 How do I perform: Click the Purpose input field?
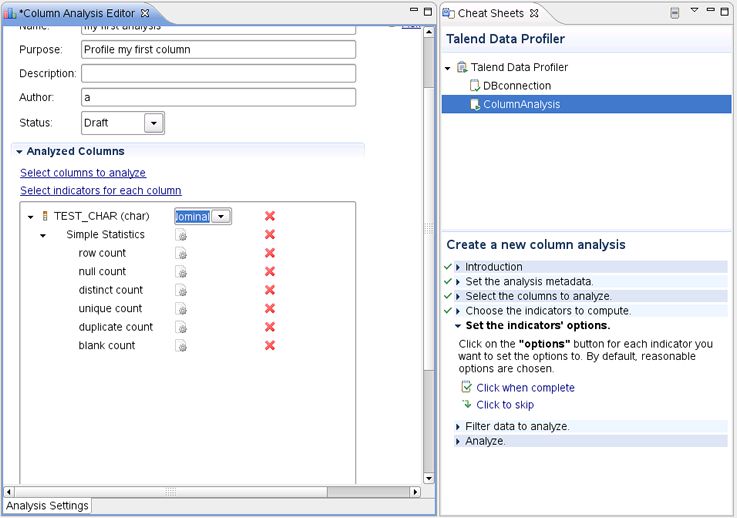218,49
